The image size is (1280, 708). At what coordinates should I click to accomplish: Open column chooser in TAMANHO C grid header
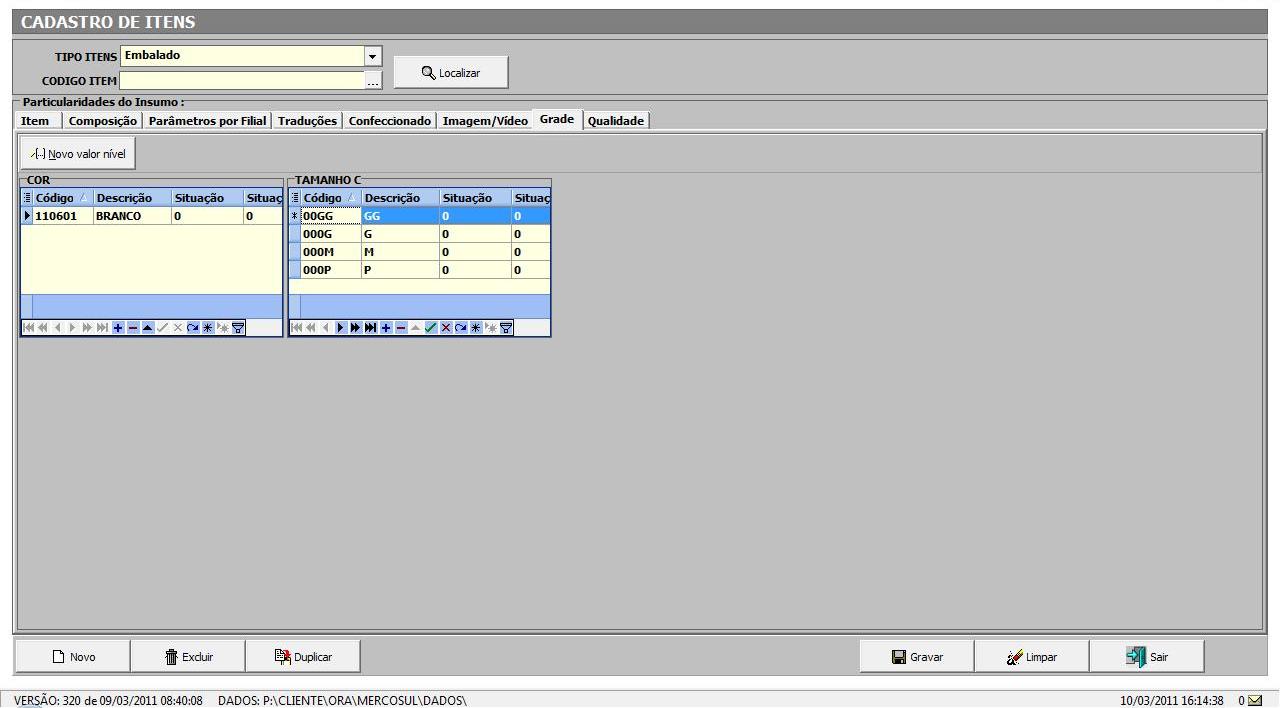294,198
